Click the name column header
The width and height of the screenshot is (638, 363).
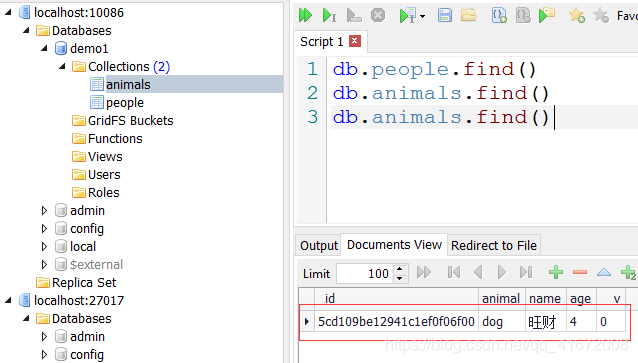[545, 298]
